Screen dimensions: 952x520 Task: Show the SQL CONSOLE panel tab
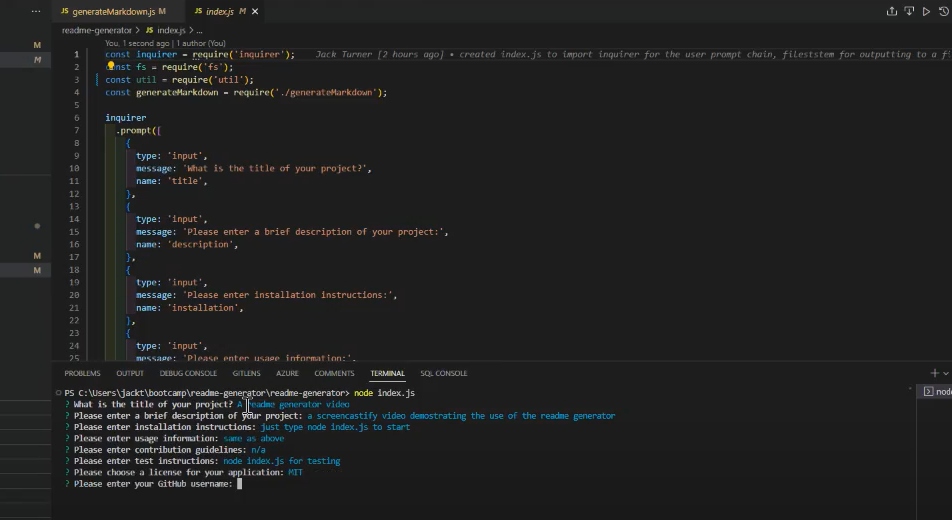click(x=443, y=373)
